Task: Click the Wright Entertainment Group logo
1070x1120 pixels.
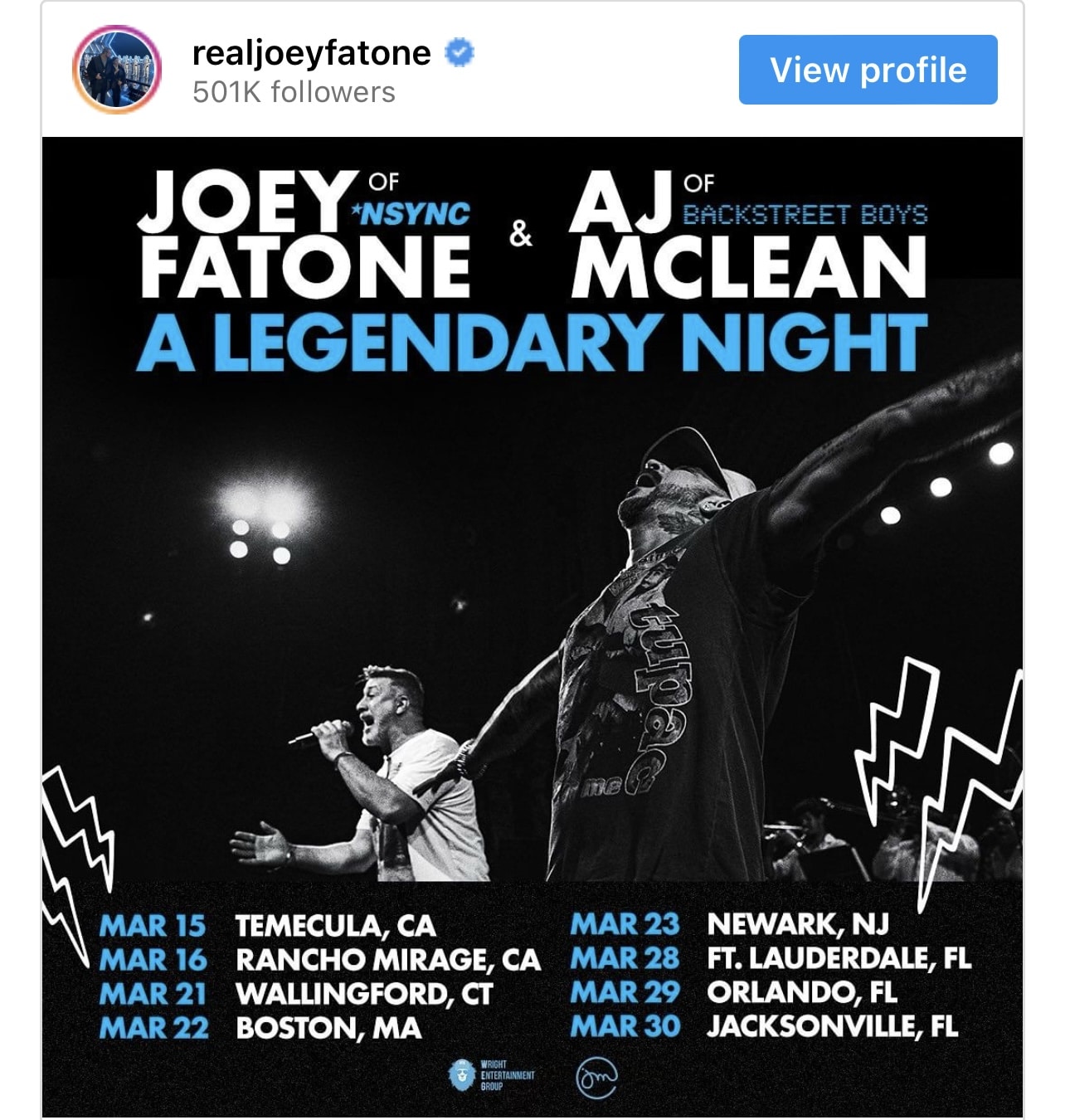Action: pos(491,1075)
